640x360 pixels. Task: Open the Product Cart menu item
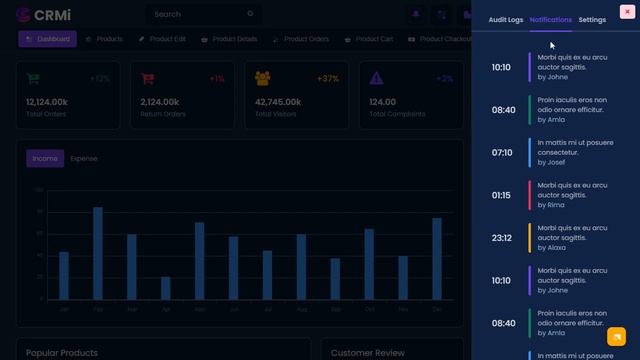pyautogui.click(x=369, y=39)
